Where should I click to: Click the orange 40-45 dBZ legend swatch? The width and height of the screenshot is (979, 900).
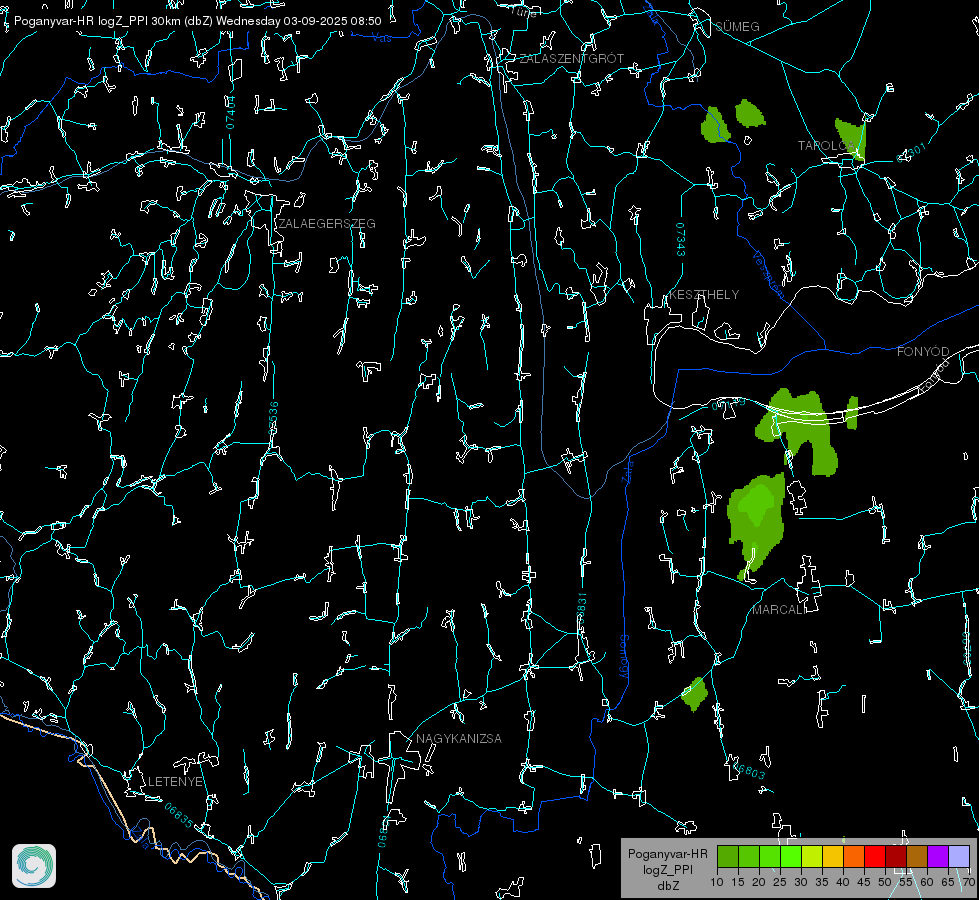(x=854, y=856)
